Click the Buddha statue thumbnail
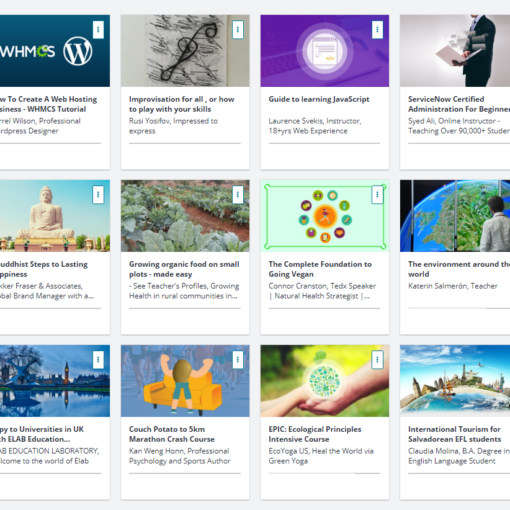The width and height of the screenshot is (510, 510). pyautogui.click(x=55, y=216)
